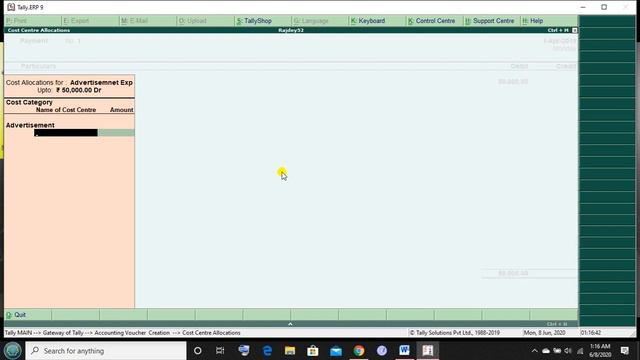
Task: Open the Help menu
Action: click(x=533, y=21)
